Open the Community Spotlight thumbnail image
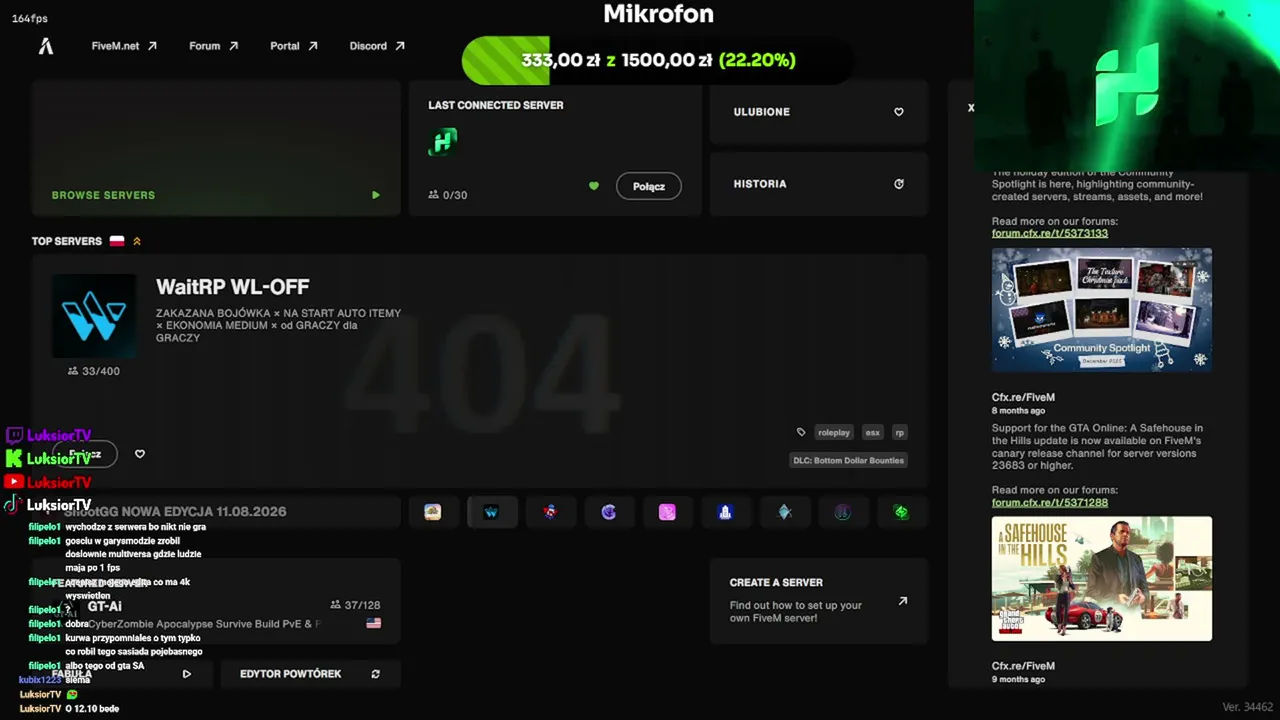 coord(1102,310)
